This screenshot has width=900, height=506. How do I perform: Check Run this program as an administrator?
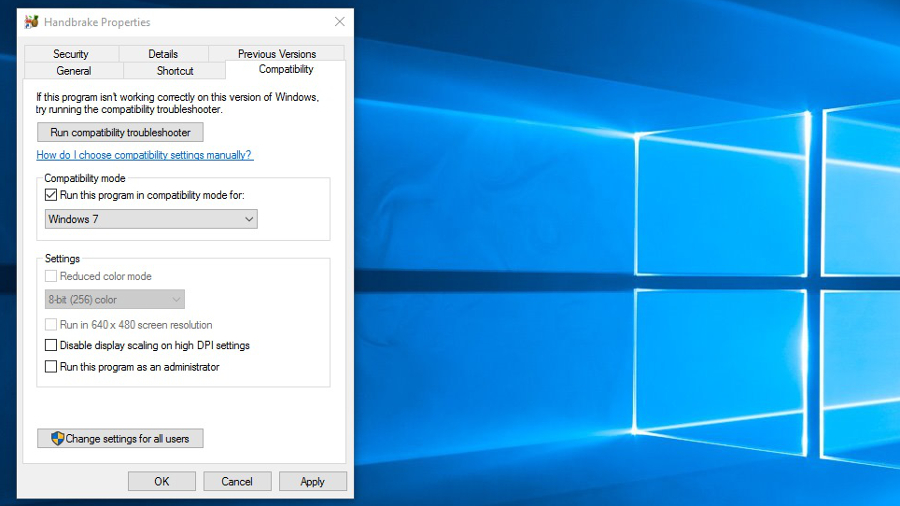click(51, 367)
